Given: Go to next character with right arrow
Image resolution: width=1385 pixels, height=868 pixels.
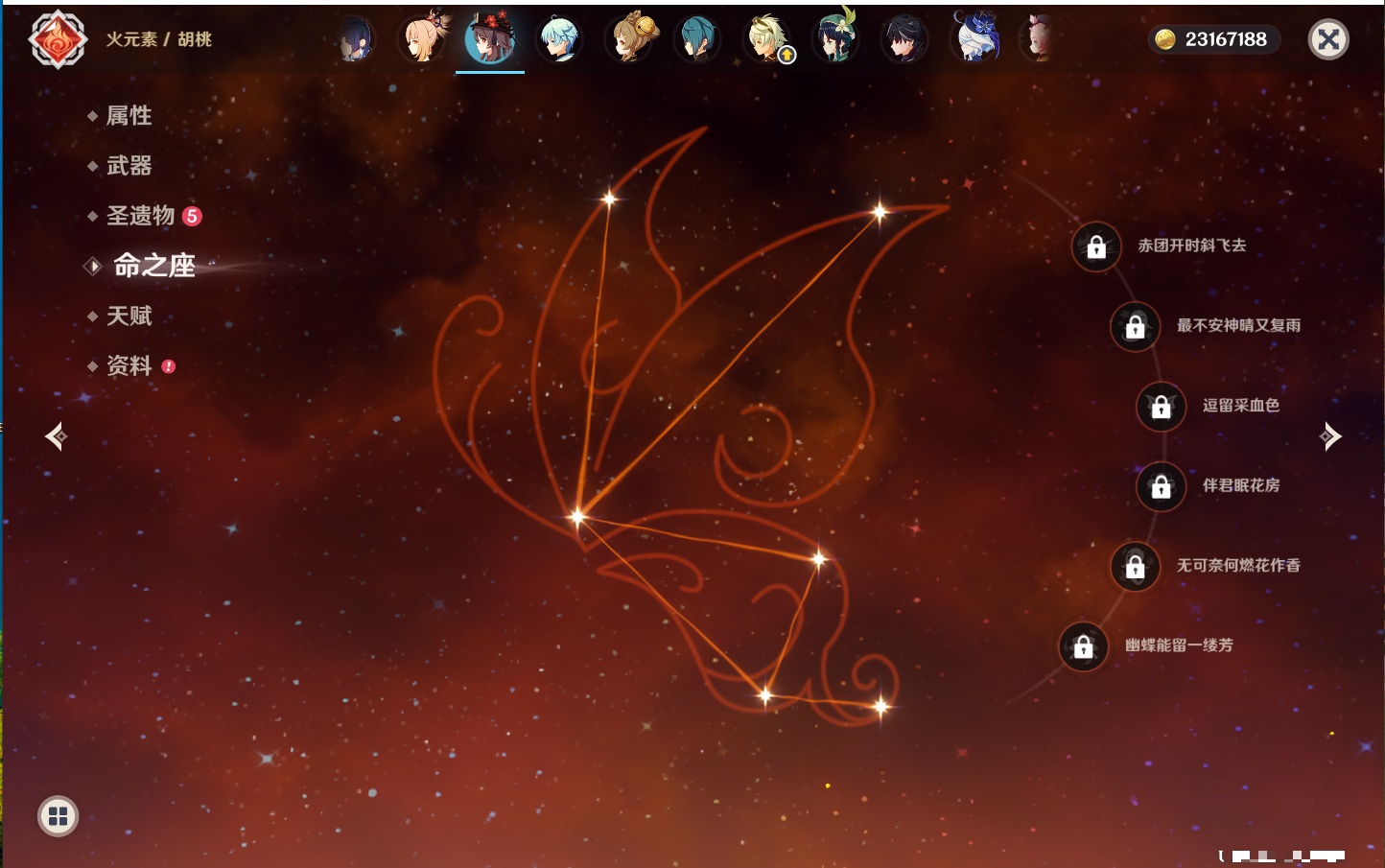Looking at the screenshot, I should 1330,436.
